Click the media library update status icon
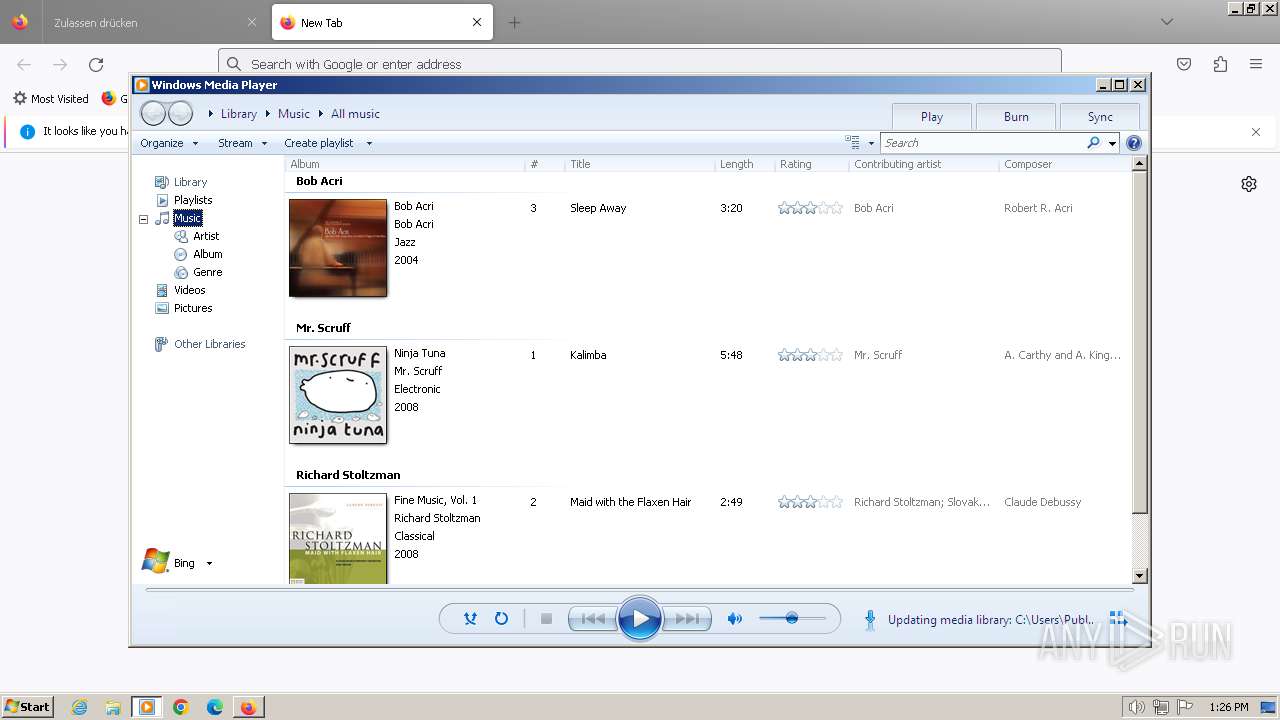 [870, 620]
